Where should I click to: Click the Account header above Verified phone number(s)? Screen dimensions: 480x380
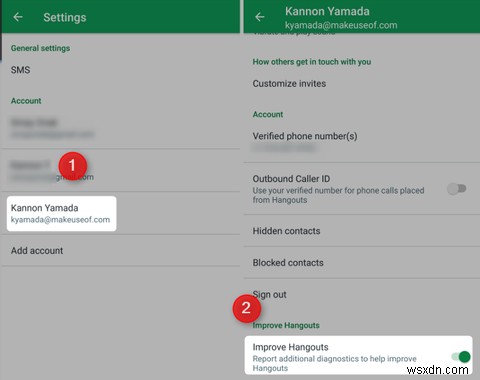pos(268,114)
